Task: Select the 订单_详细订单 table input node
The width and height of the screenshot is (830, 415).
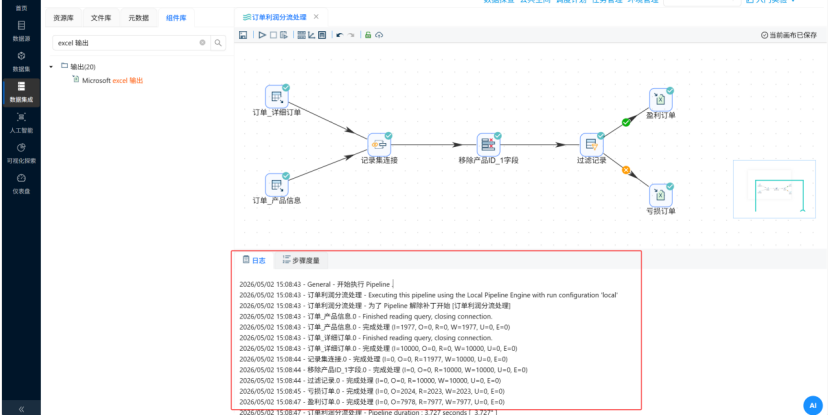Action: 276,97
